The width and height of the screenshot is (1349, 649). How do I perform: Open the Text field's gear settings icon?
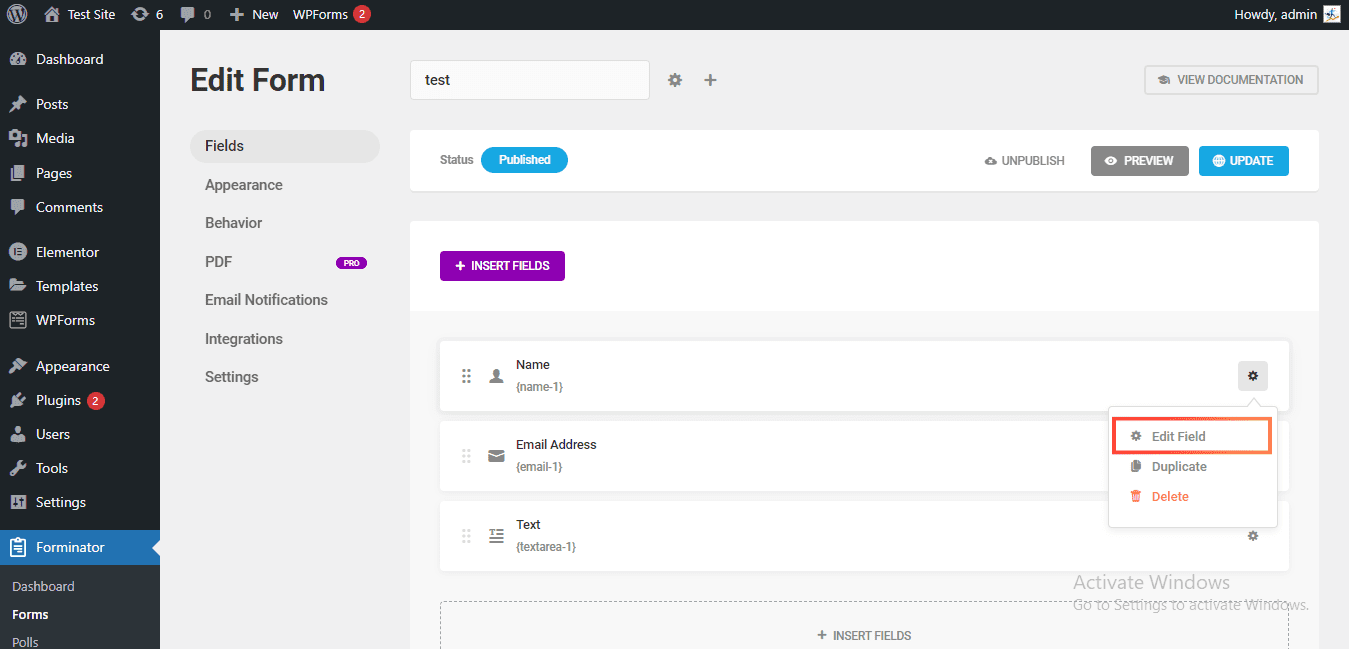[1252, 536]
